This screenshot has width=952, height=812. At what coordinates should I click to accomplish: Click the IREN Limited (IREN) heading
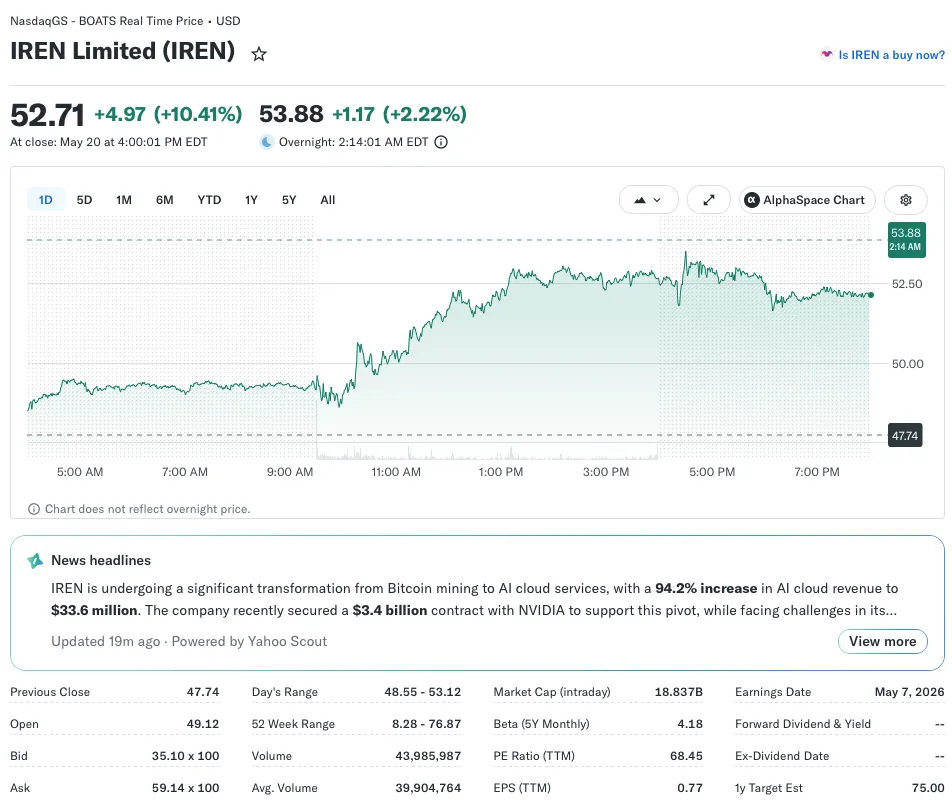(123, 51)
